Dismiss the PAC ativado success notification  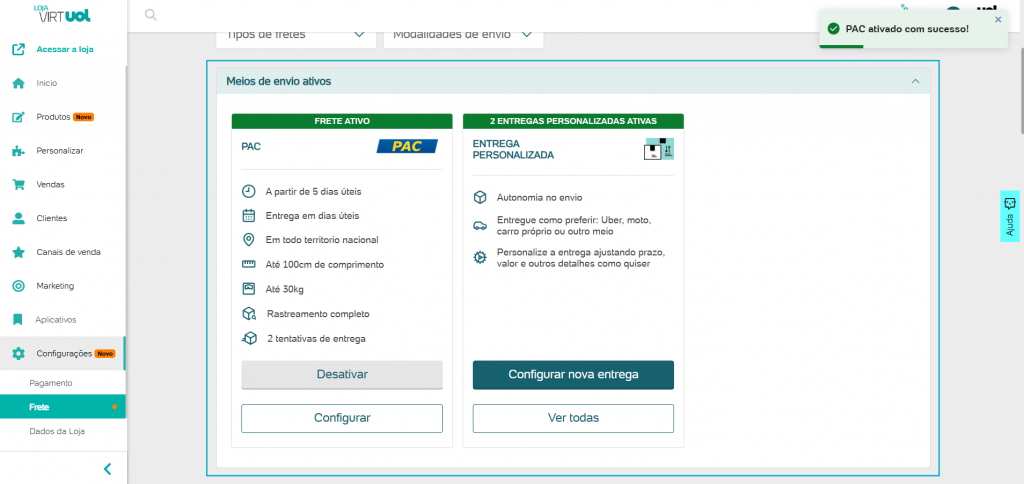click(997, 19)
